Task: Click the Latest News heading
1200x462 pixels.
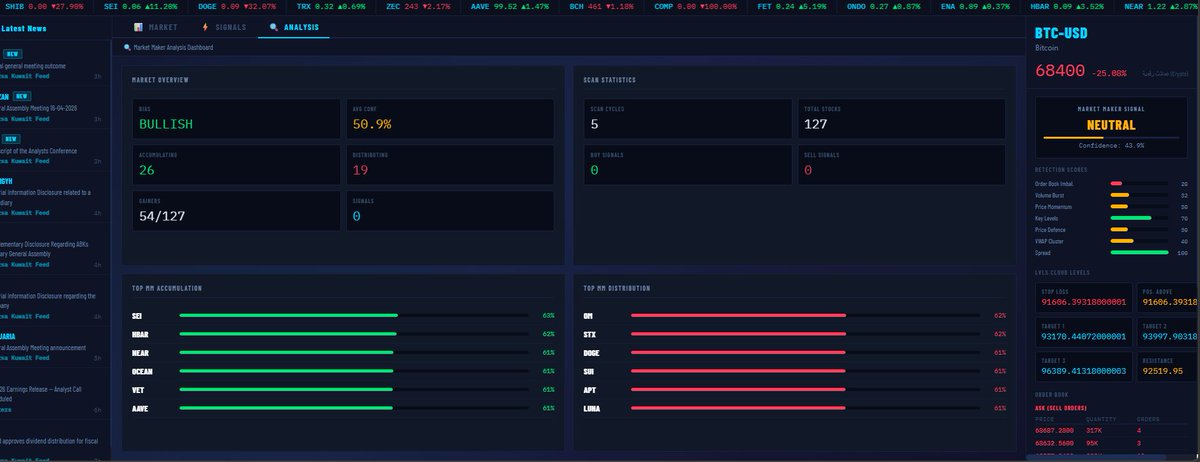Action: point(23,28)
